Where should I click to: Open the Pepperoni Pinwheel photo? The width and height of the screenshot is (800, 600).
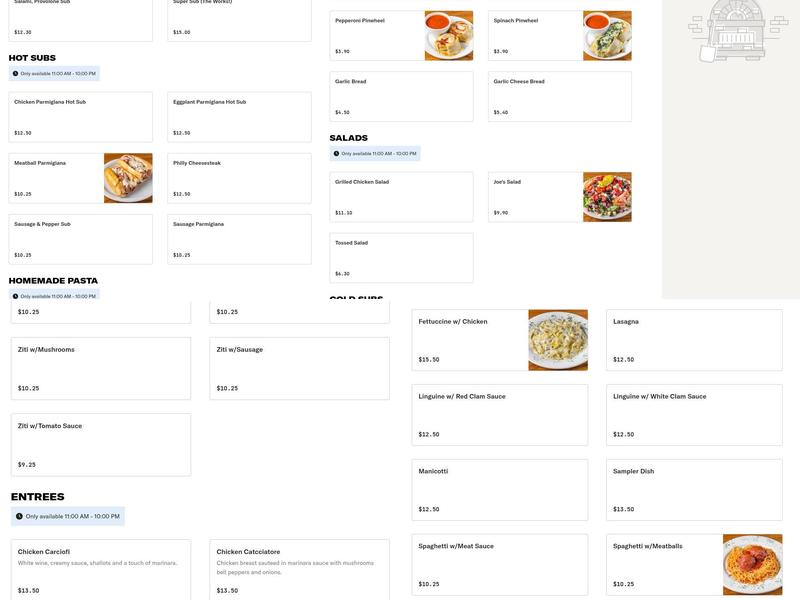tap(449, 36)
